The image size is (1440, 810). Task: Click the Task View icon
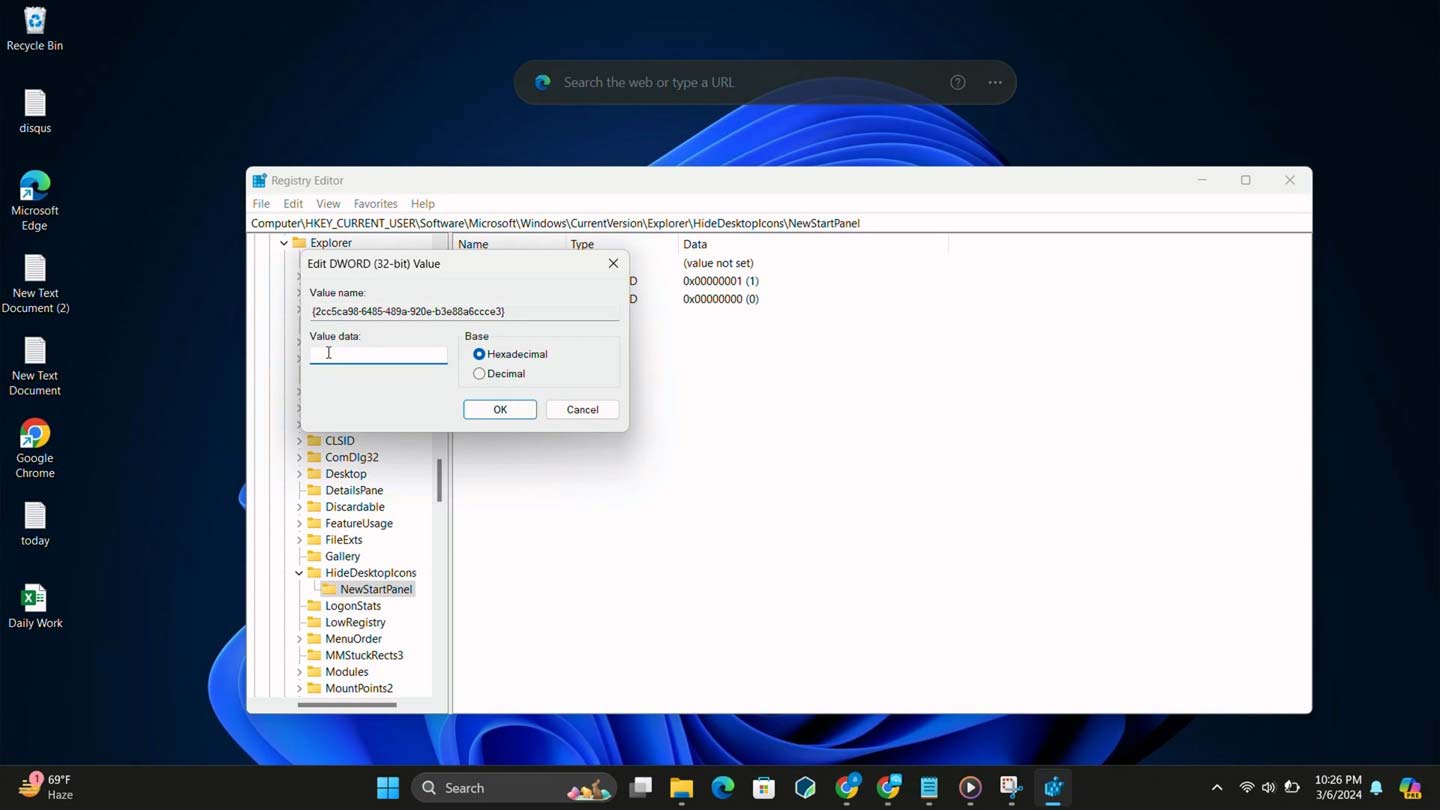point(641,787)
